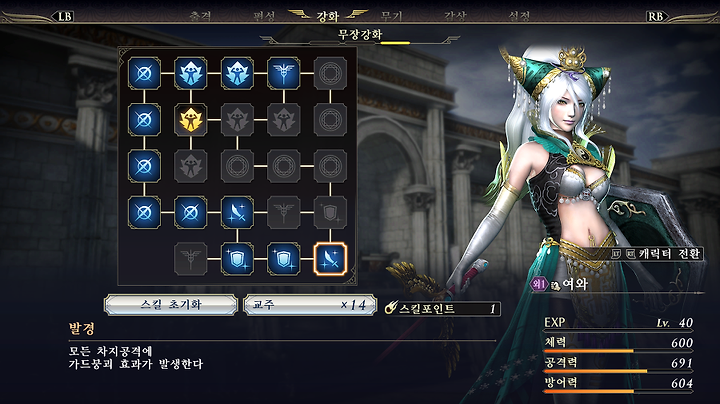Click the LB shoulder button icon

tap(65, 17)
